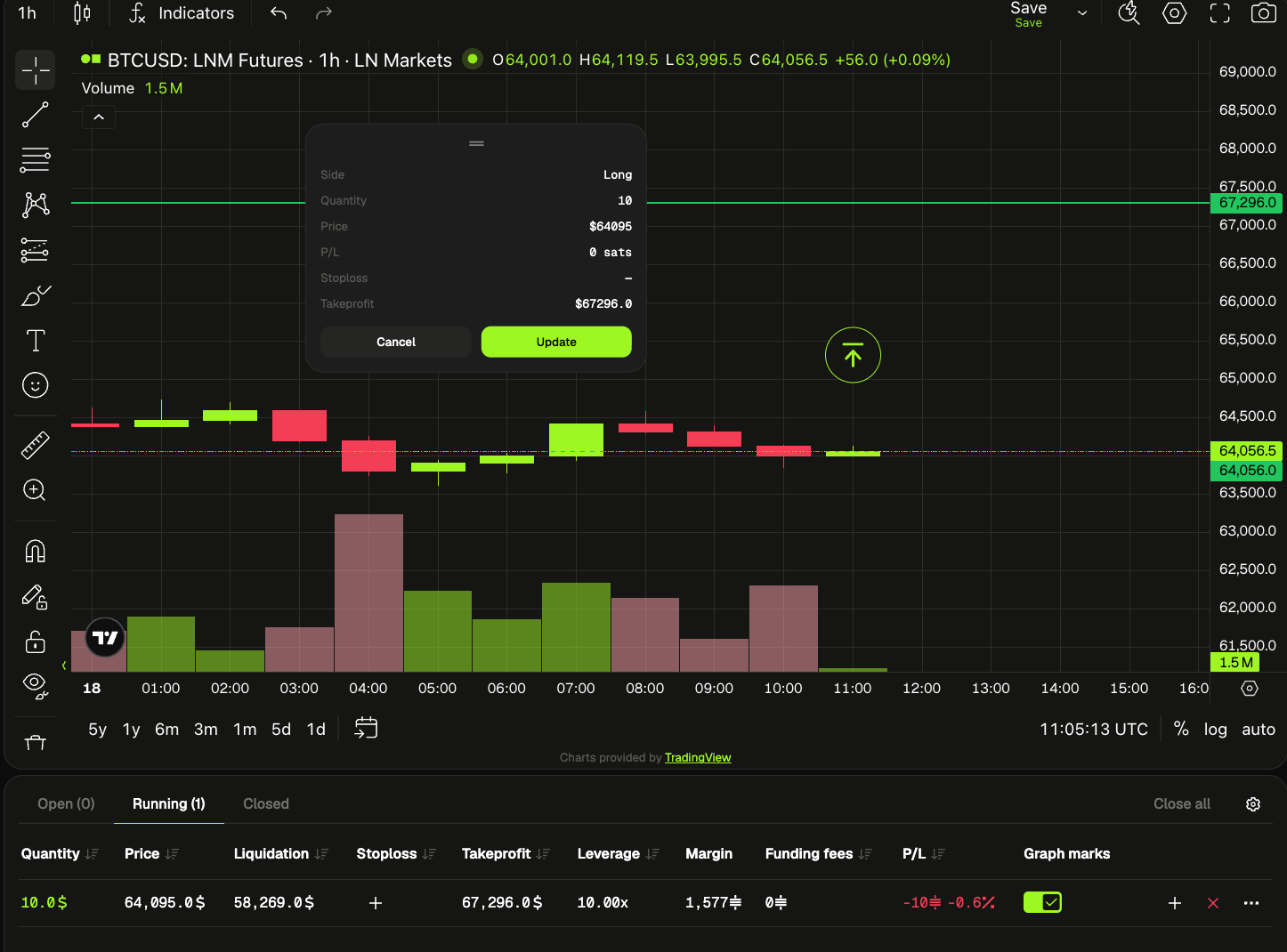The image size is (1287, 952).
Task: Click the Update button
Action: (x=556, y=342)
